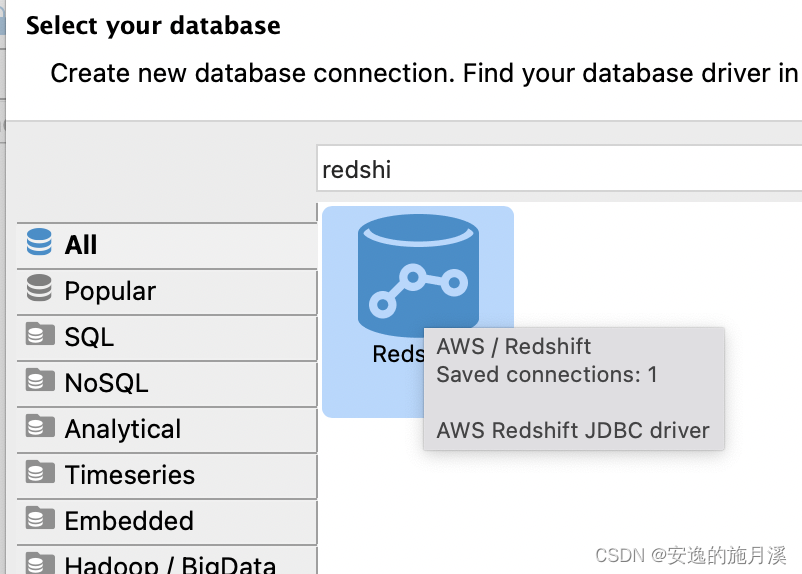Select the Hadoop / BigData category

click(170, 564)
